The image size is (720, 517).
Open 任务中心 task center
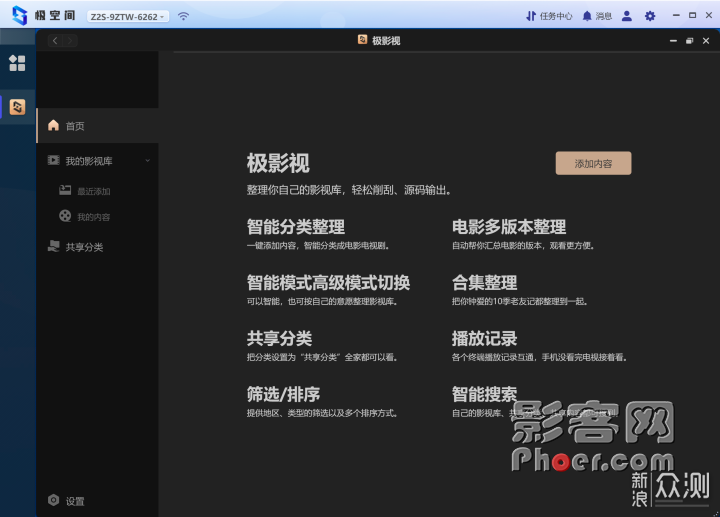(x=549, y=16)
